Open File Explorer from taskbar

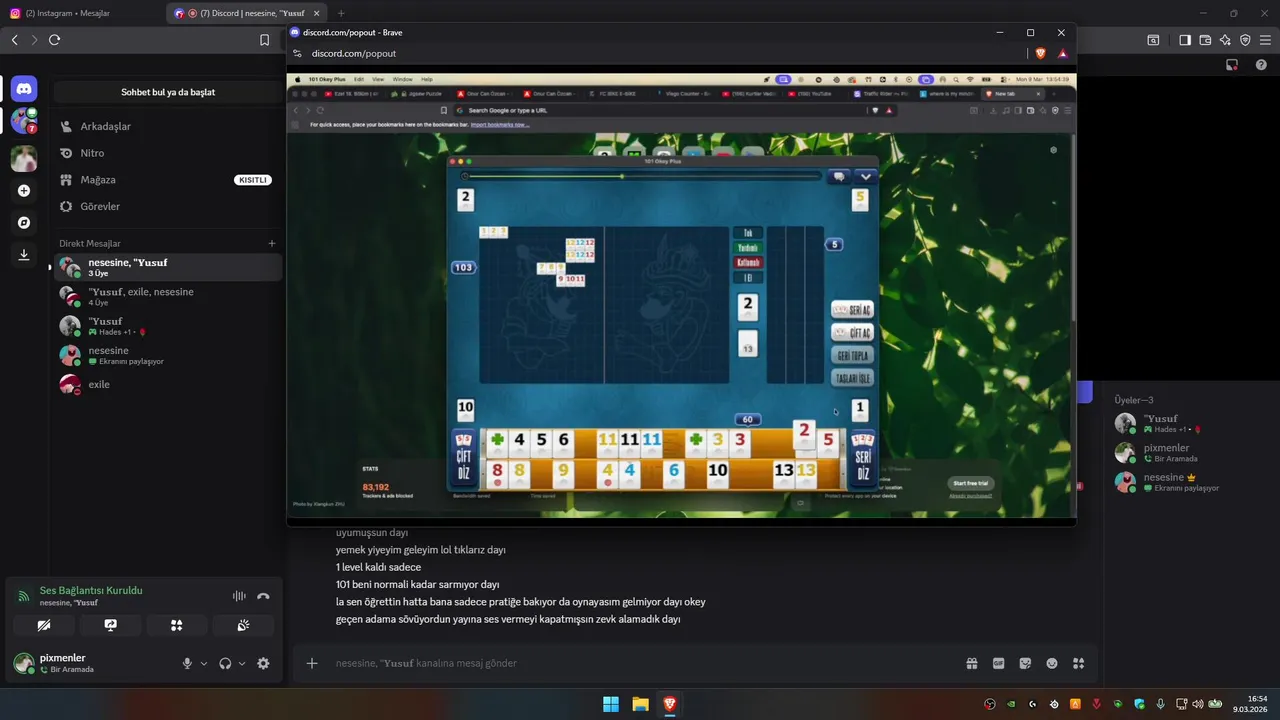pyautogui.click(x=640, y=704)
